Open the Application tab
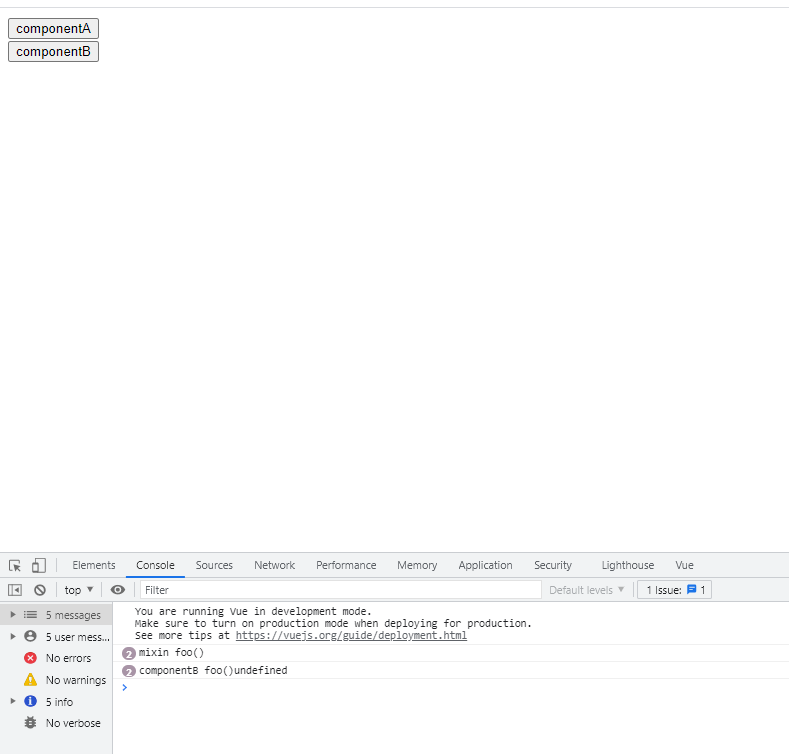 pyautogui.click(x=485, y=565)
